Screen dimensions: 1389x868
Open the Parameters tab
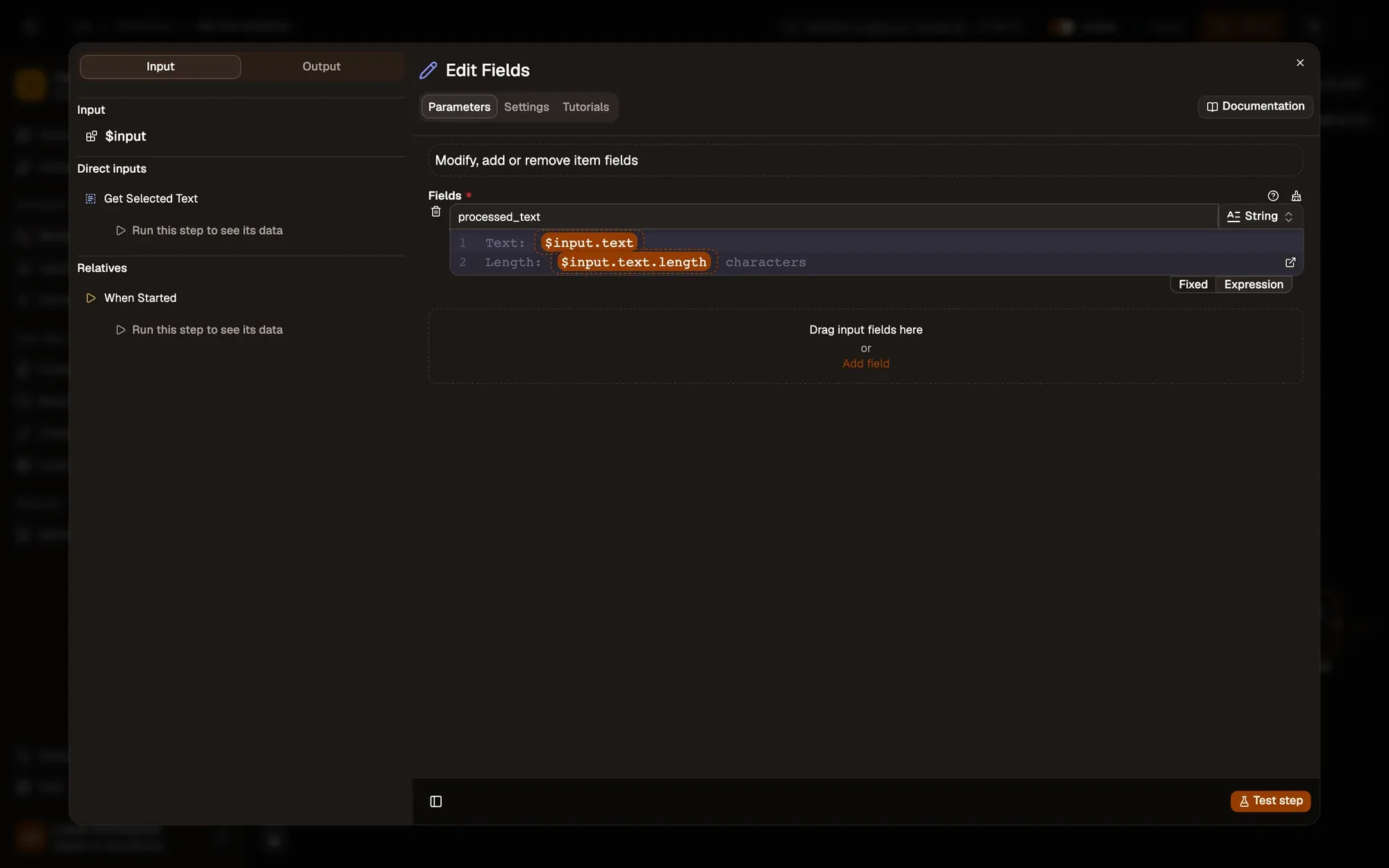(x=459, y=107)
